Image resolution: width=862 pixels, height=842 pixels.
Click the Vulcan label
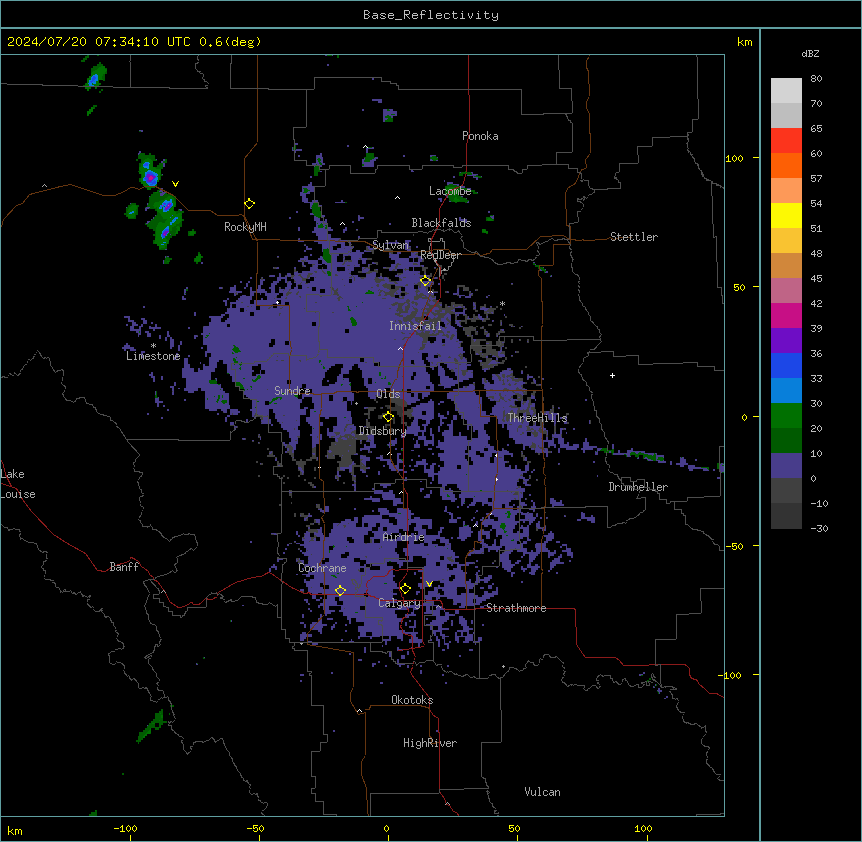pos(542,792)
